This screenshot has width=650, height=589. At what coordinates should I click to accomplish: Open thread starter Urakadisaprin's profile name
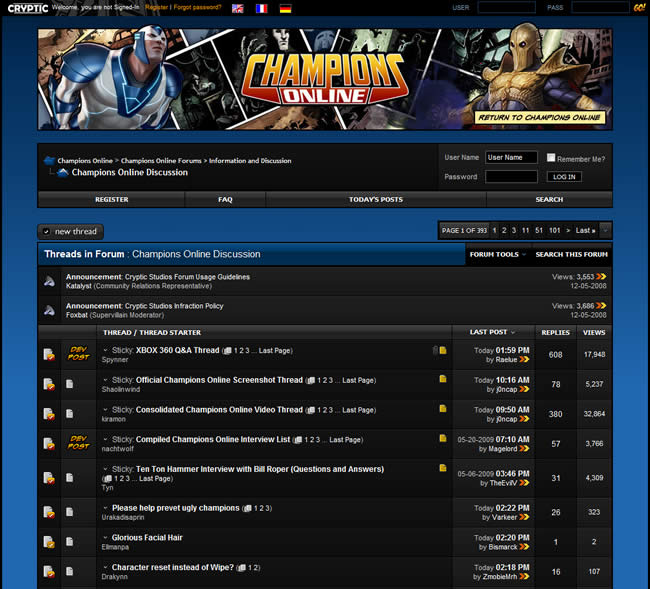point(123,517)
